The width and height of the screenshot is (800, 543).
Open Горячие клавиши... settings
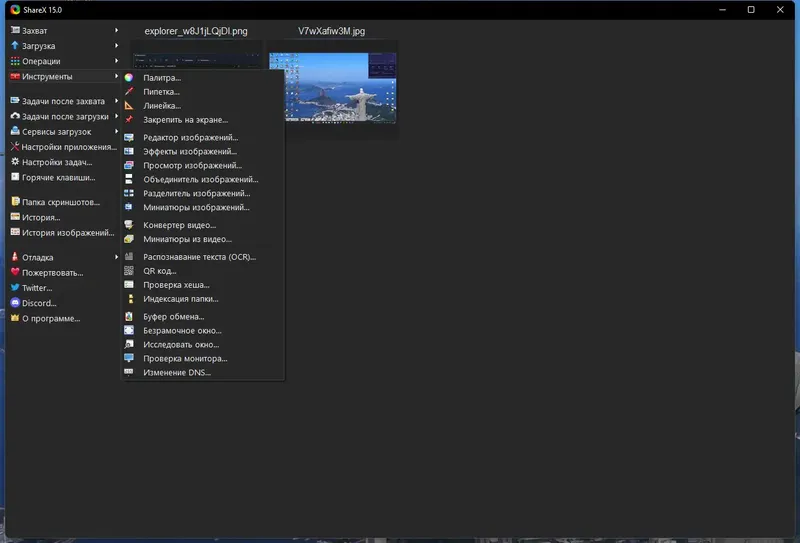pyautogui.click(x=64, y=178)
